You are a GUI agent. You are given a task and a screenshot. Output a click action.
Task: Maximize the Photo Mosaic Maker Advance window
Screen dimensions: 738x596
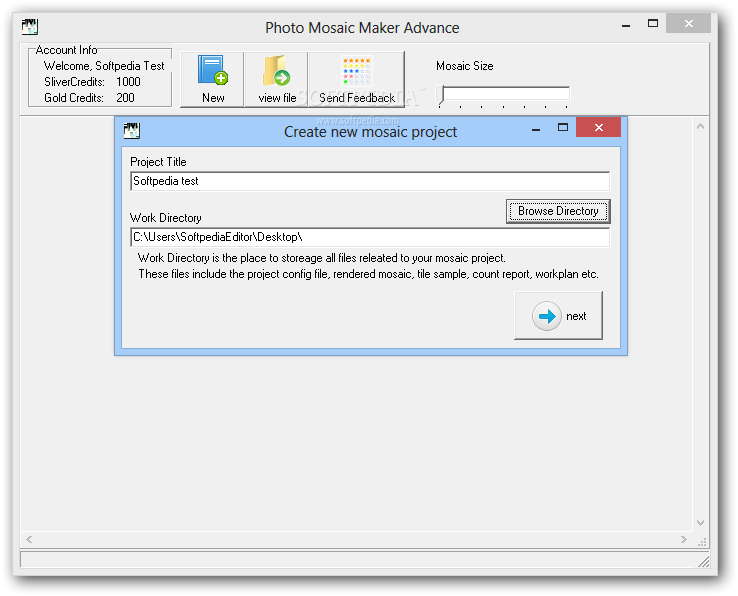pos(653,24)
